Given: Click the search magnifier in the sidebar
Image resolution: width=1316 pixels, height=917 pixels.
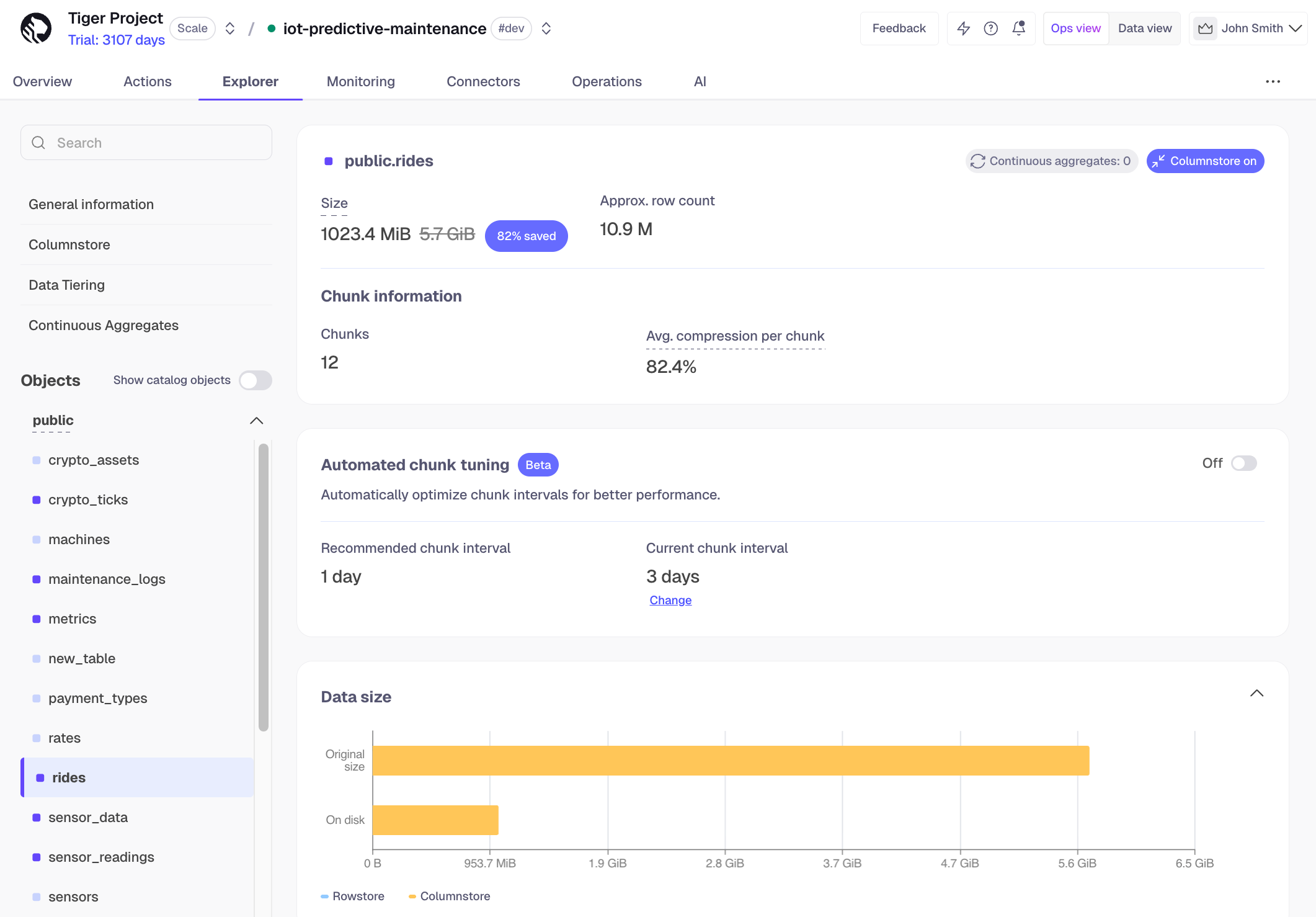Looking at the screenshot, I should point(38,142).
